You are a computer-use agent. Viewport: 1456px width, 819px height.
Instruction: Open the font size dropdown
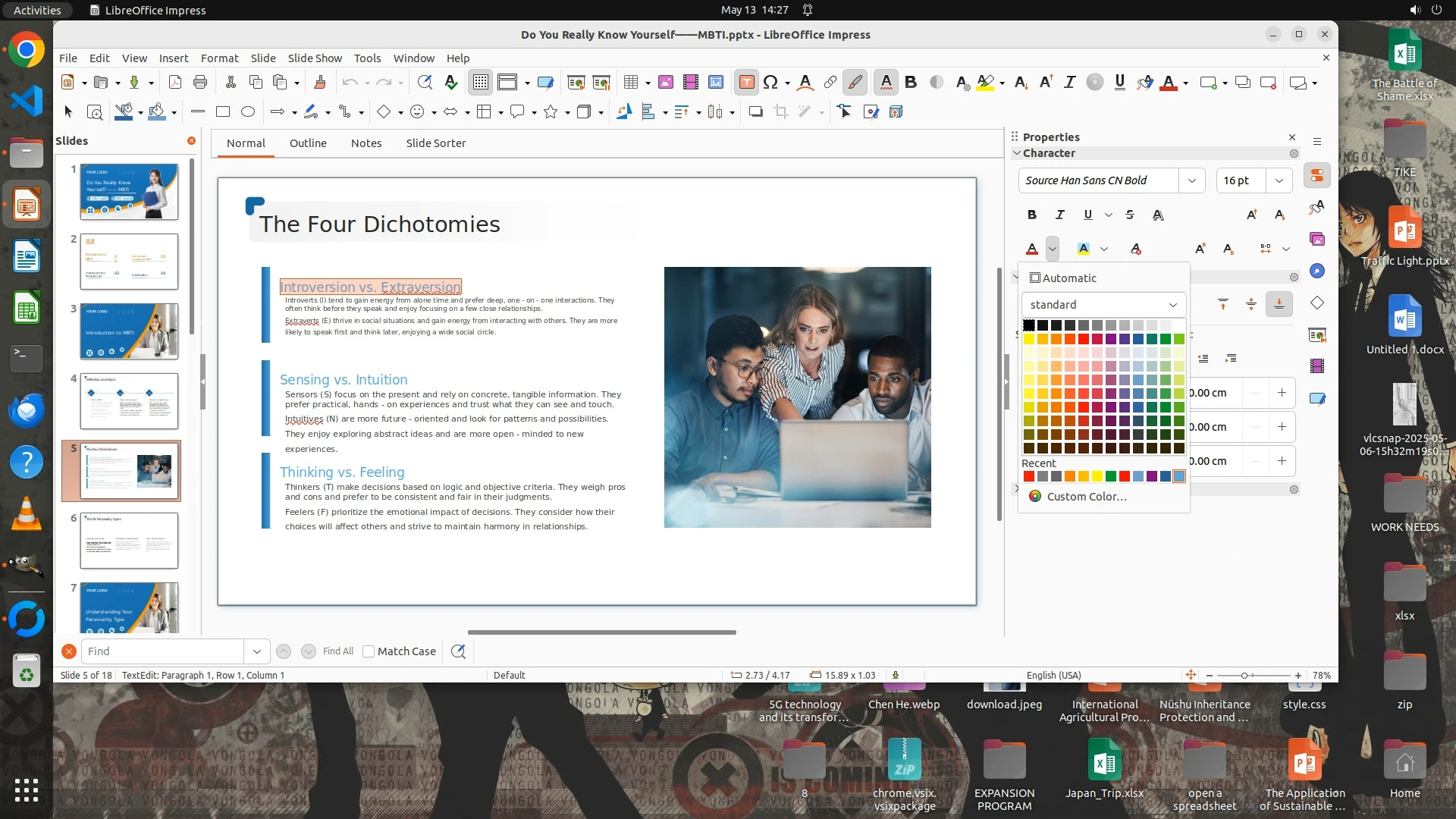click(1279, 180)
